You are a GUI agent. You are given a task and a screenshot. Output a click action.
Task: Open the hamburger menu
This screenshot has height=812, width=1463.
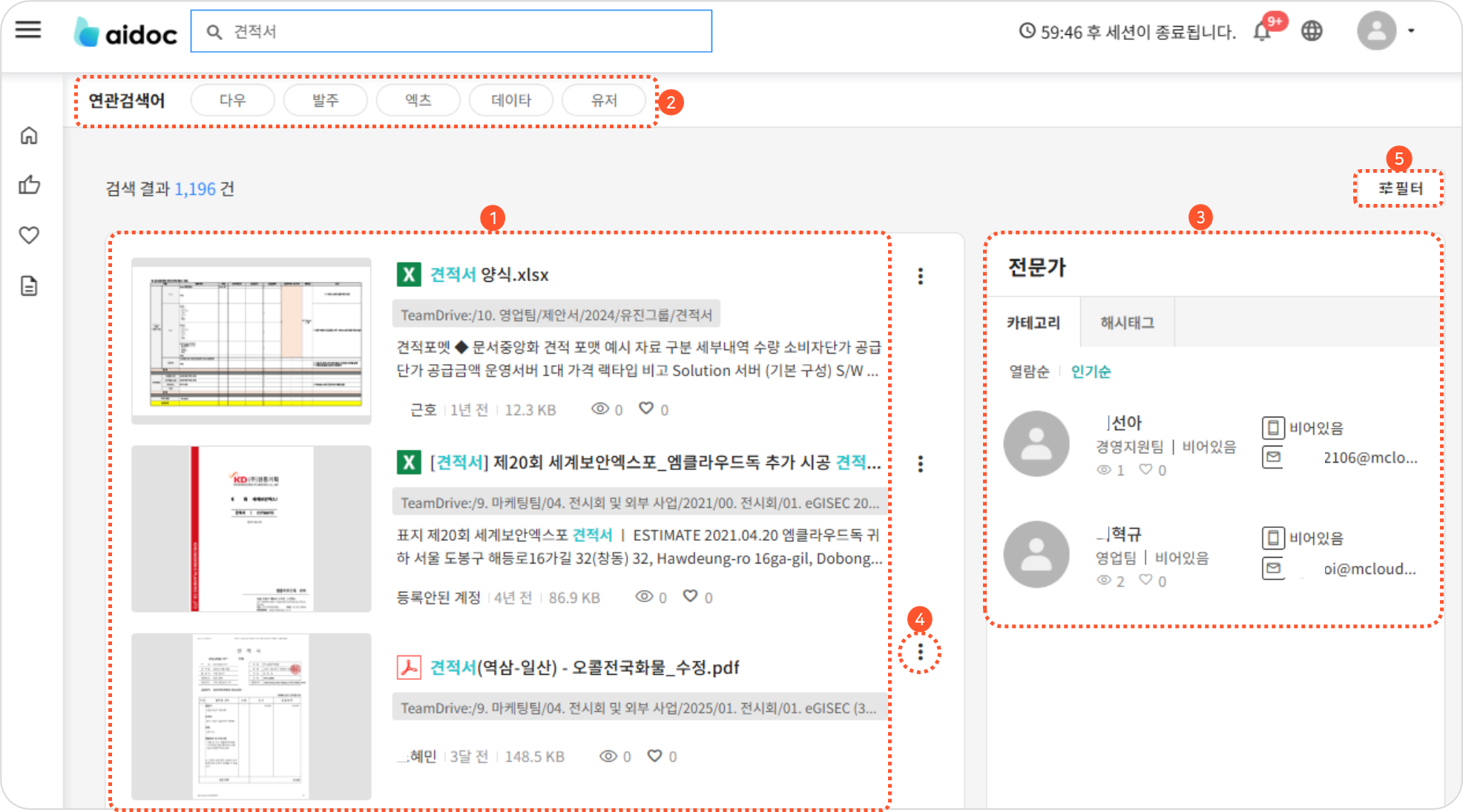pyautogui.click(x=28, y=30)
